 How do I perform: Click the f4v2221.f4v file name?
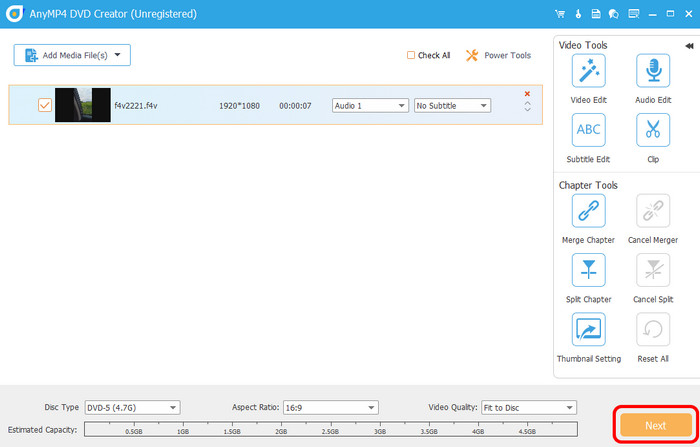point(136,106)
